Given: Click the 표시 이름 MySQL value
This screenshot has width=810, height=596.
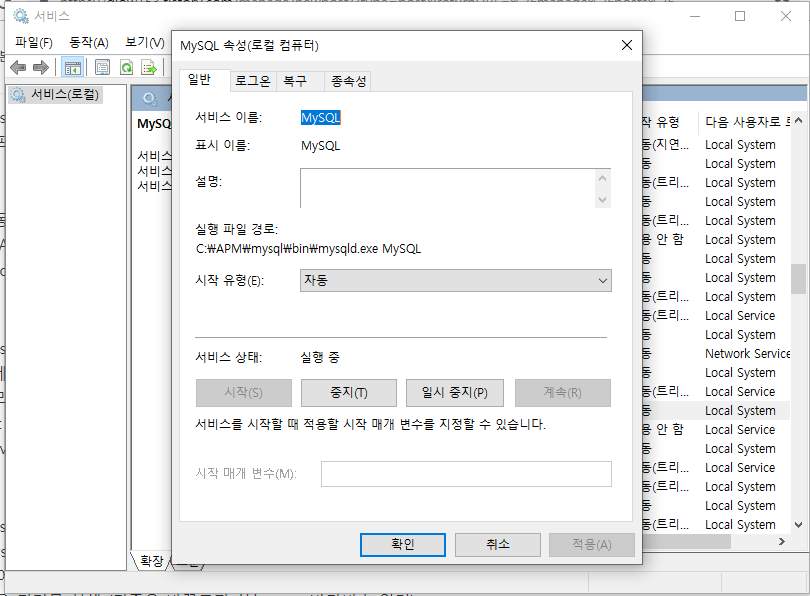Looking at the screenshot, I should tap(320, 146).
